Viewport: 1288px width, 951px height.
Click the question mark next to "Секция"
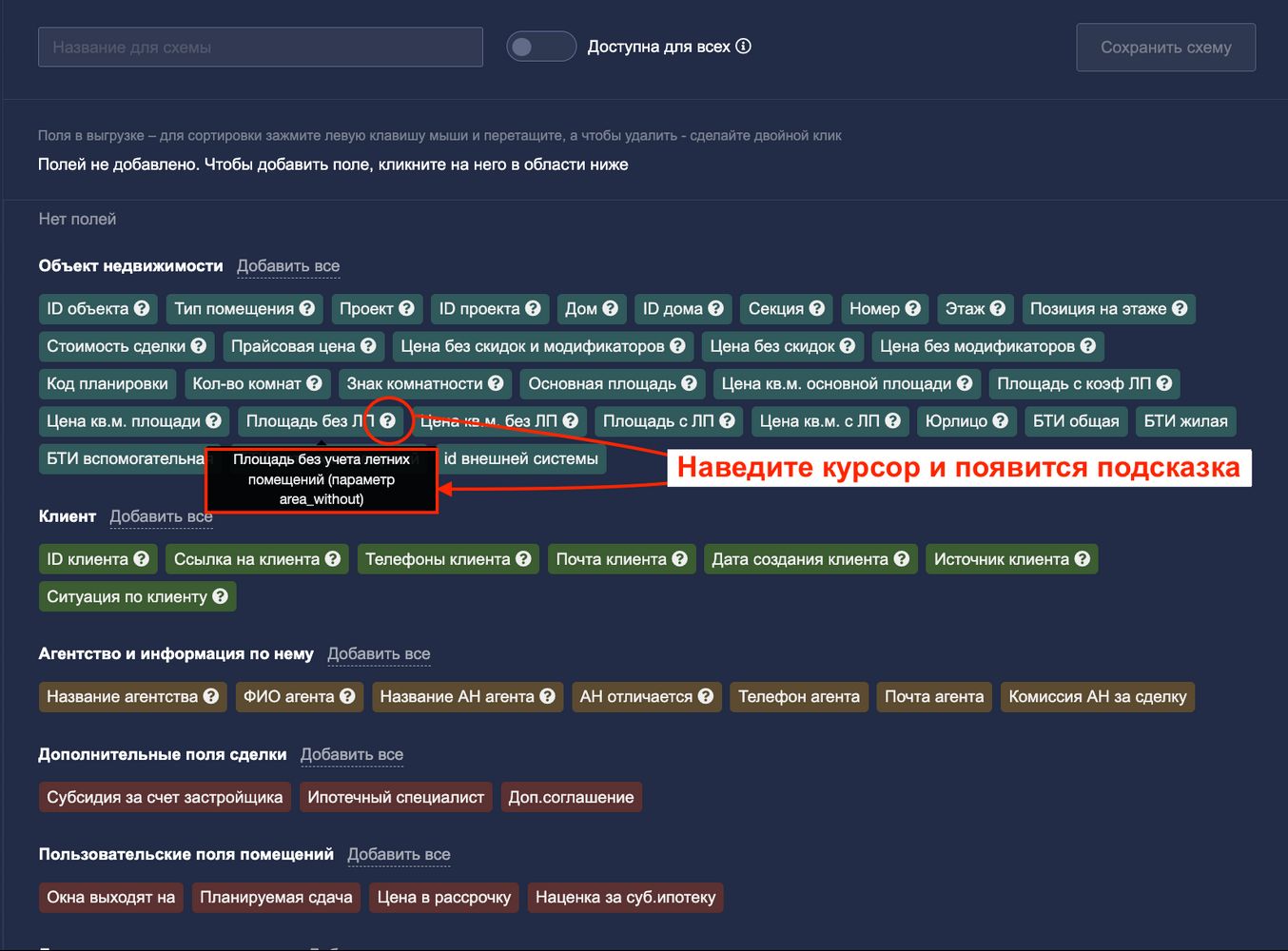(817, 308)
